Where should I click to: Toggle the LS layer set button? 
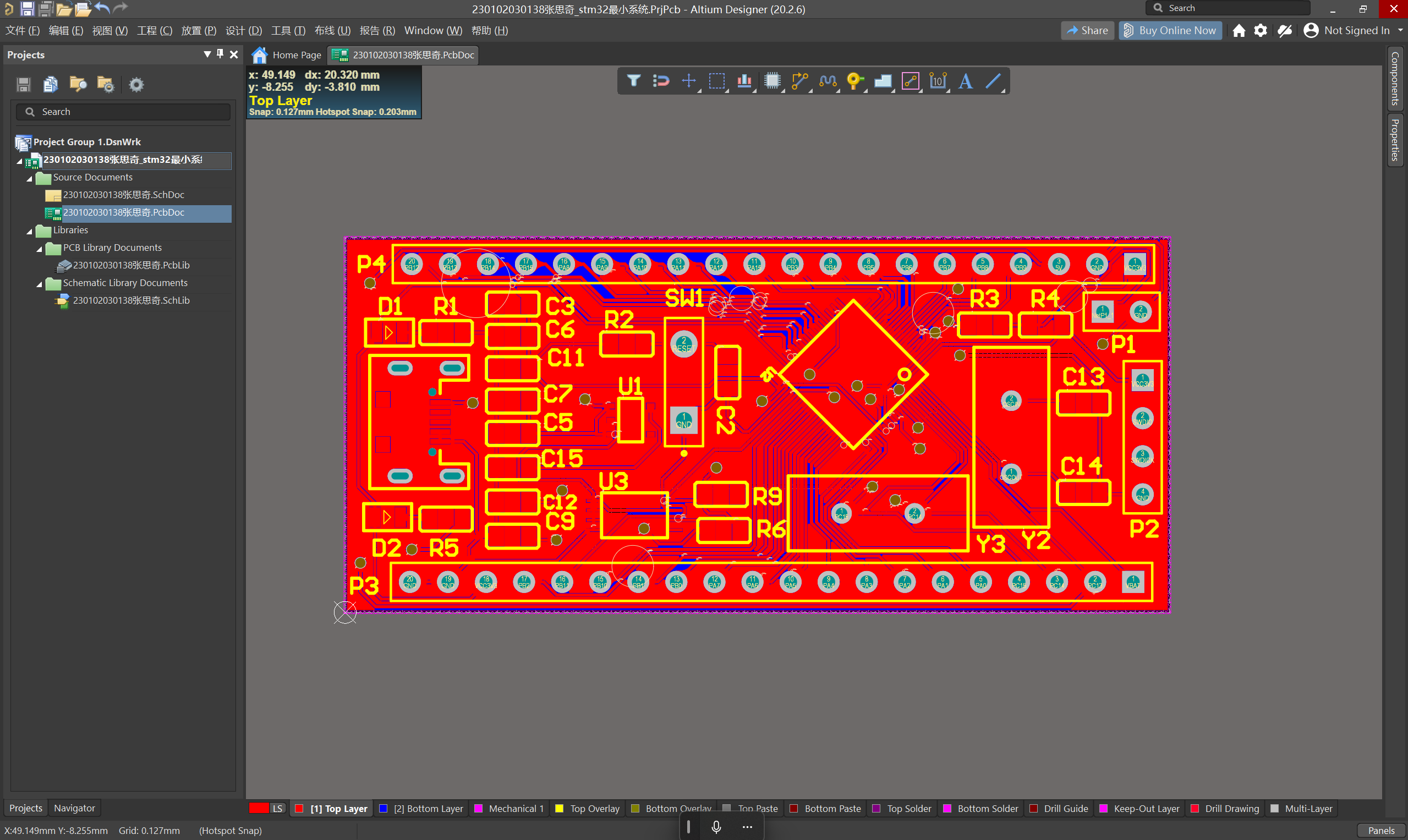(x=277, y=808)
